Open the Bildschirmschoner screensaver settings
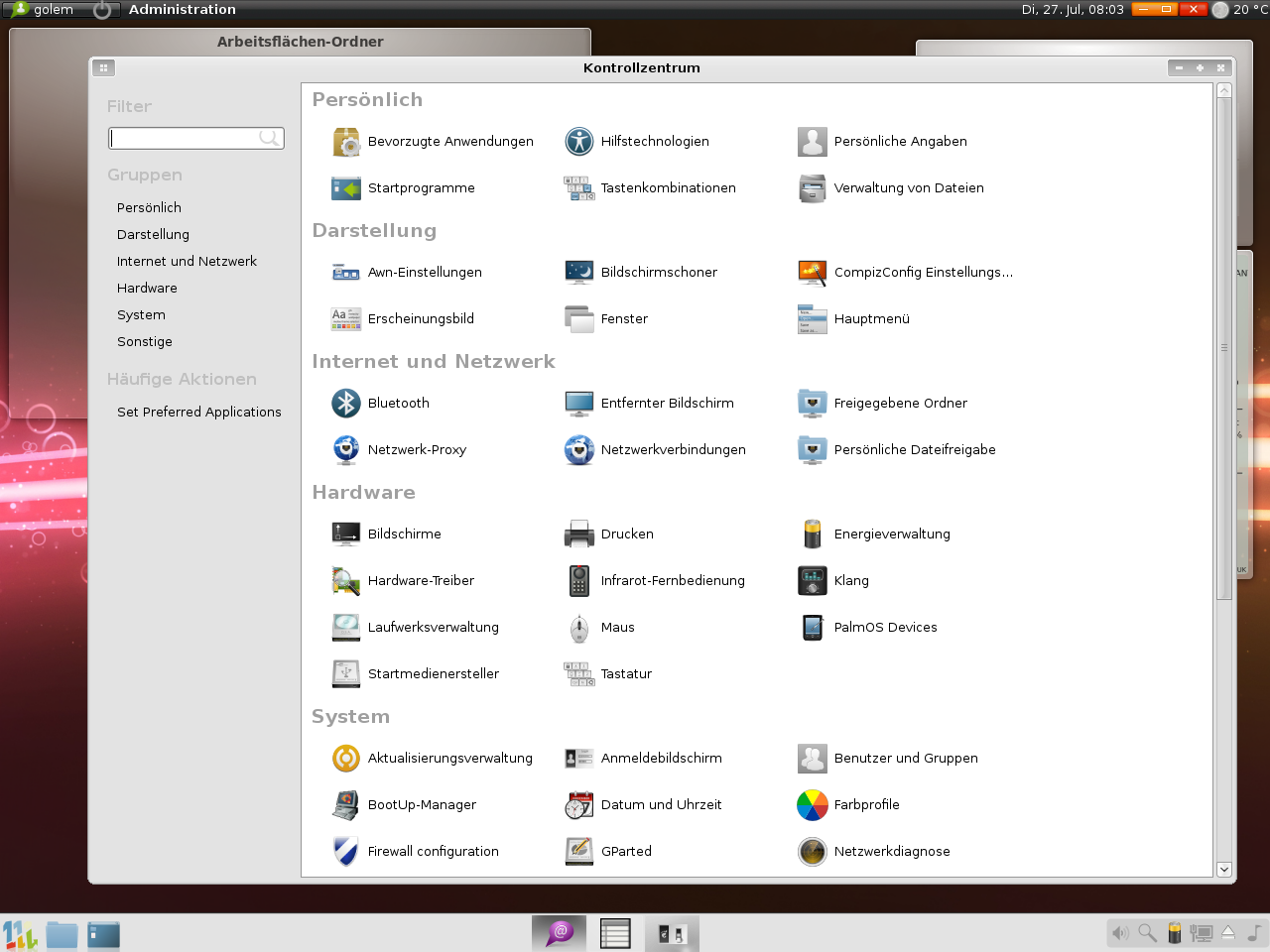The height and width of the screenshot is (952, 1270). coord(578,272)
